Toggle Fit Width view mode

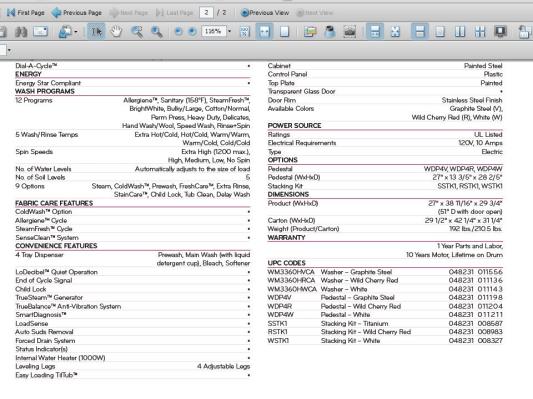pos(264,32)
